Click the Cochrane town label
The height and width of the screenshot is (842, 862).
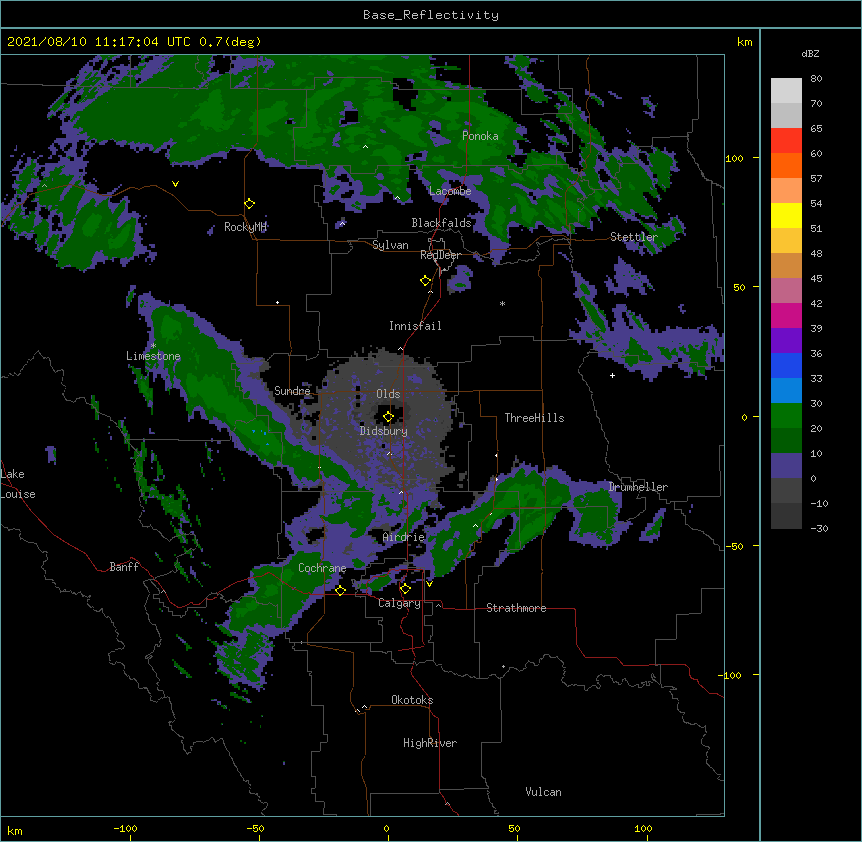pyautogui.click(x=322, y=568)
